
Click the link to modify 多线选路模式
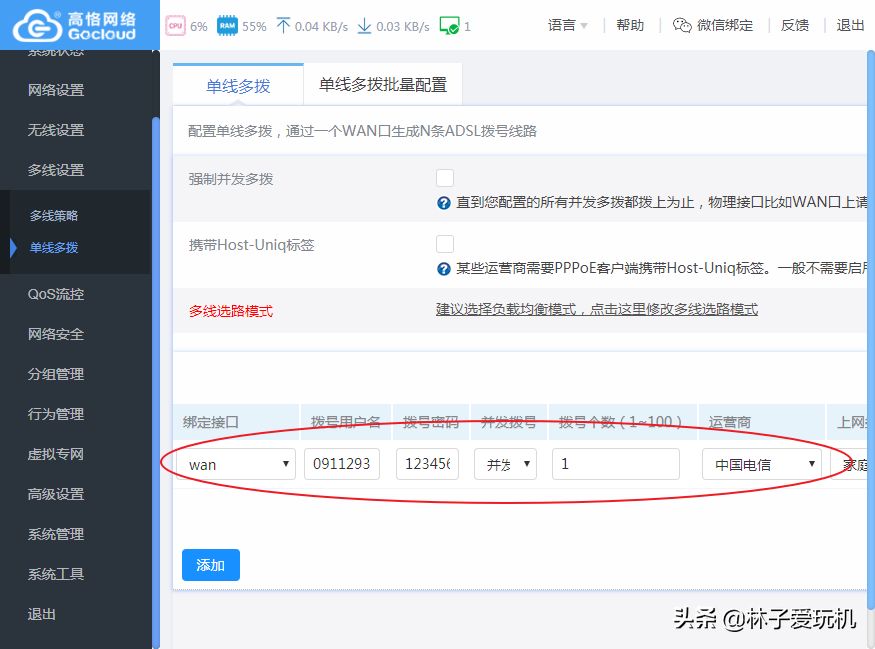point(596,310)
